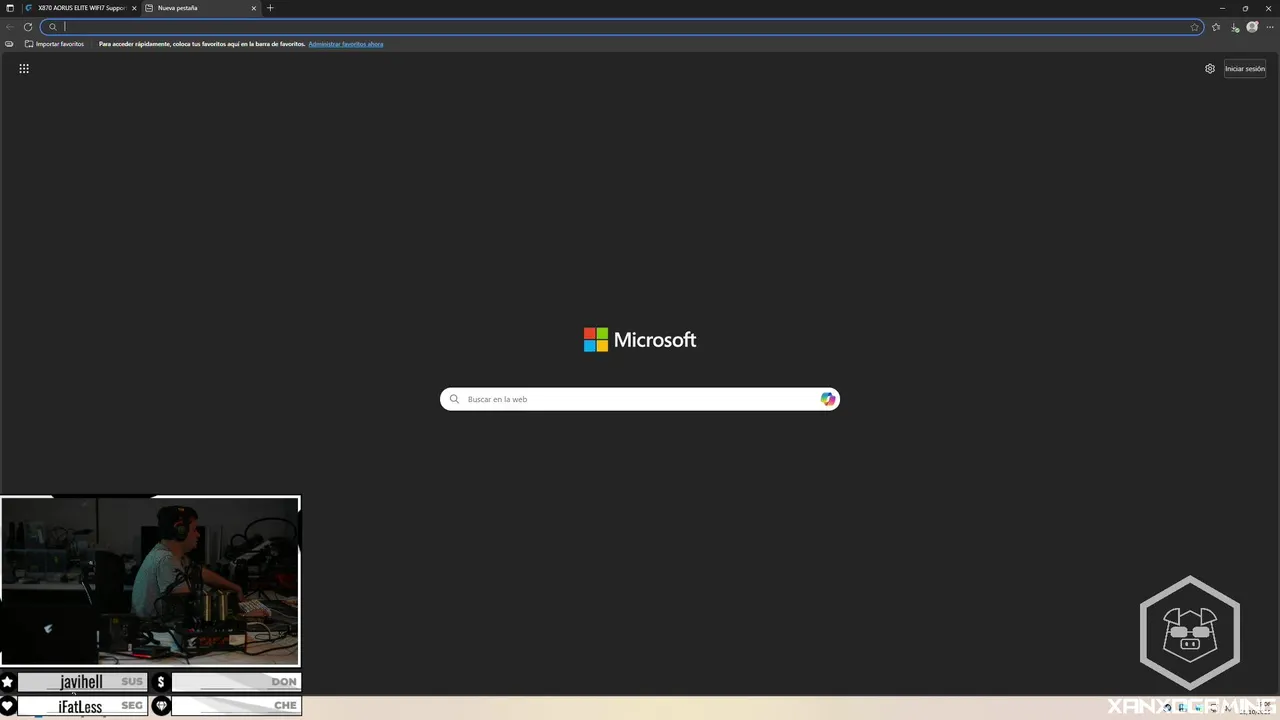The height and width of the screenshot is (720, 1280).
Task: Go back with the browser back arrow
Action: (10, 27)
